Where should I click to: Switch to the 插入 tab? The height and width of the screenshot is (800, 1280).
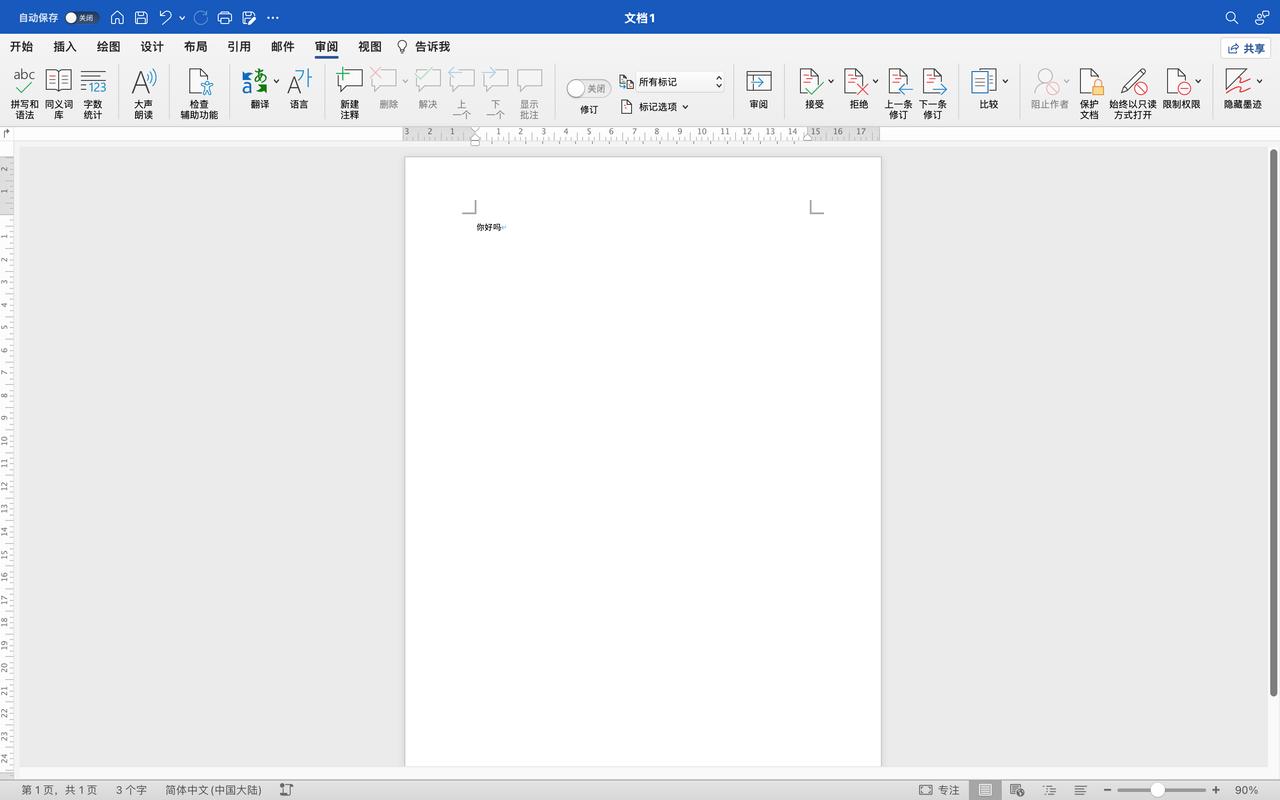point(65,47)
